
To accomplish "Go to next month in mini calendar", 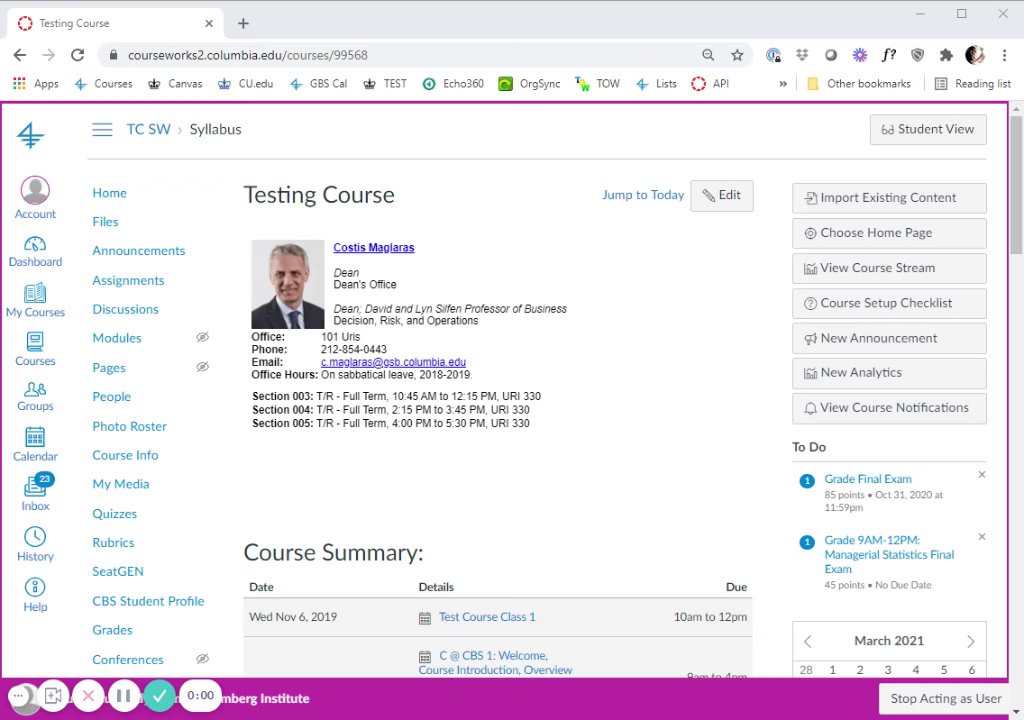I will (971, 641).
